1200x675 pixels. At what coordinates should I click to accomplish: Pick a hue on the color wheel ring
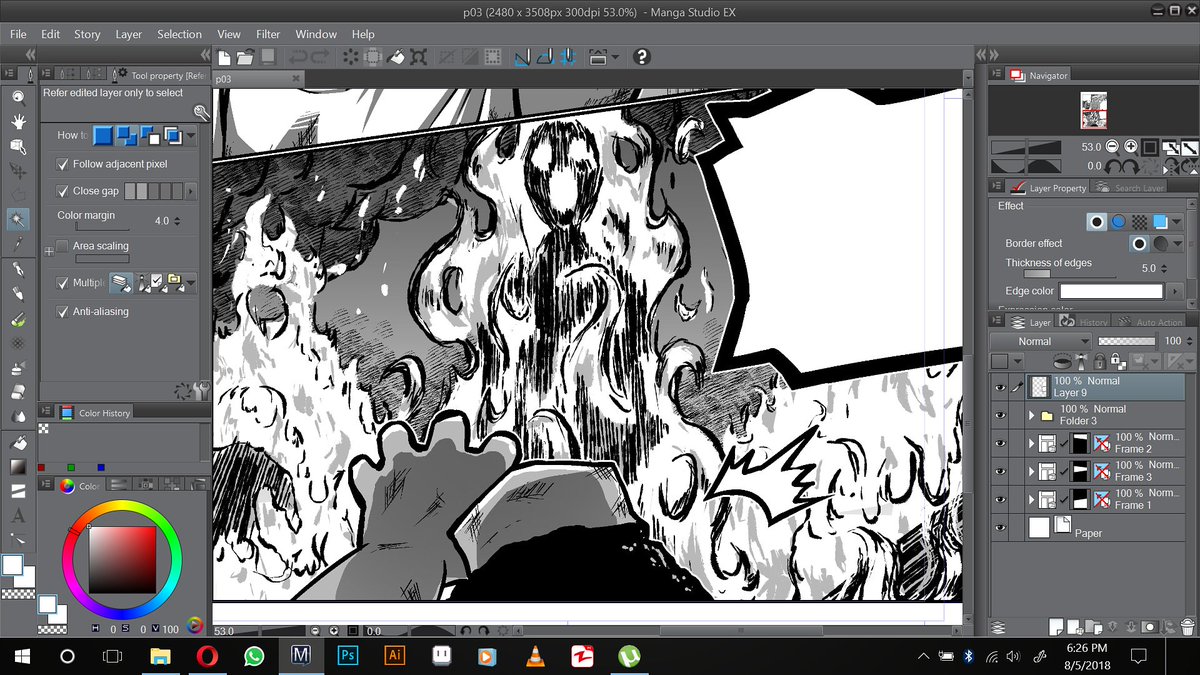122,503
